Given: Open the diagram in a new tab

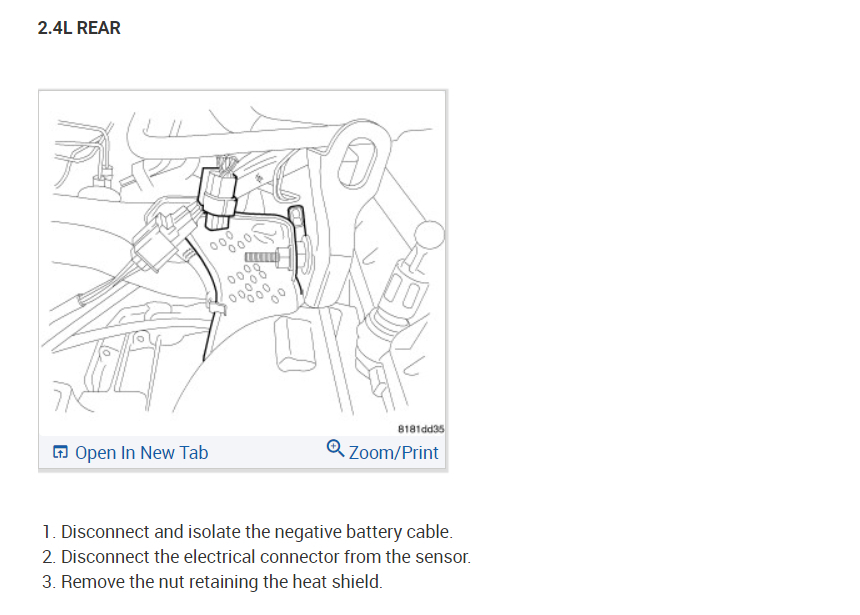Looking at the screenshot, I should click(131, 453).
